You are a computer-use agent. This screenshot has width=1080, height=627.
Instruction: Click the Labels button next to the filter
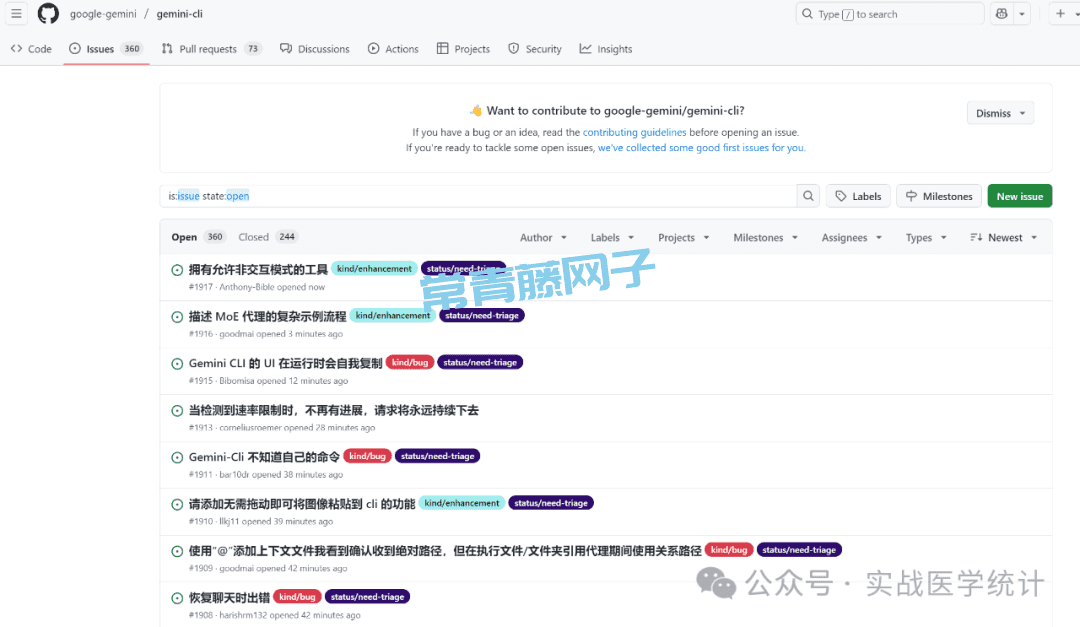pyautogui.click(x=858, y=196)
